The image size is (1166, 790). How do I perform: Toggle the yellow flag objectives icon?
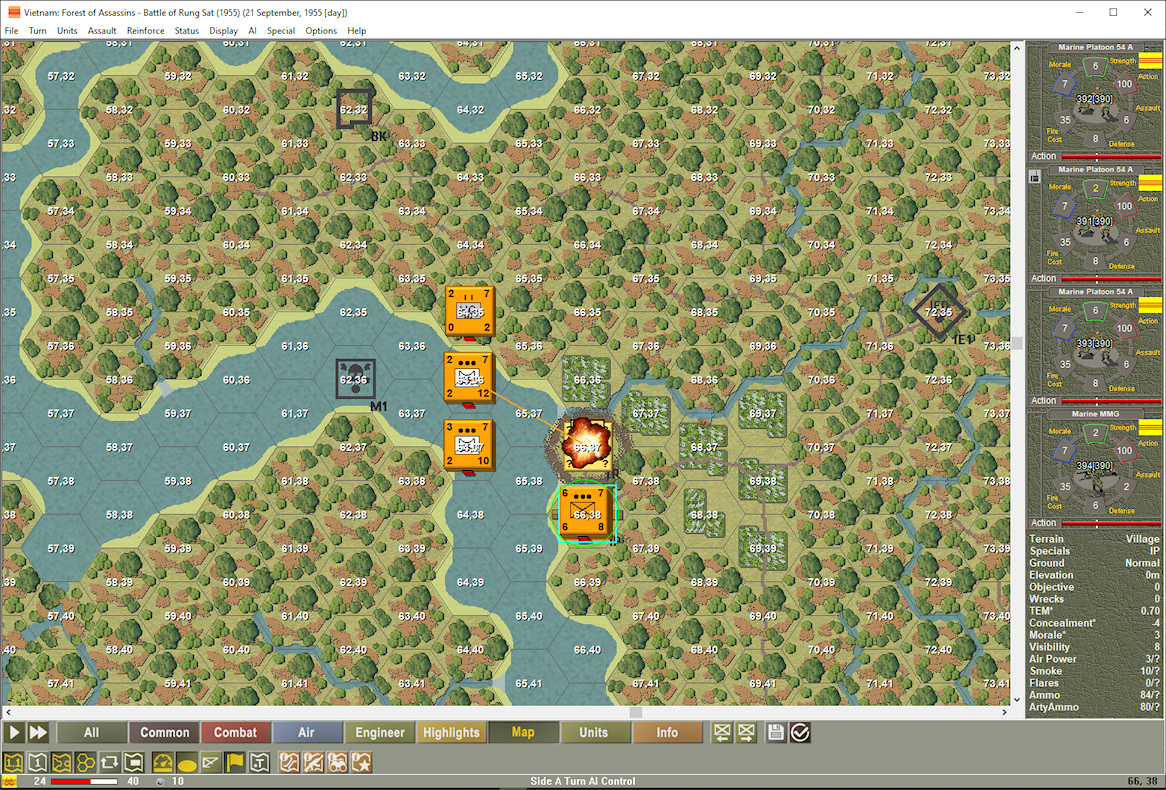(234, 762)
